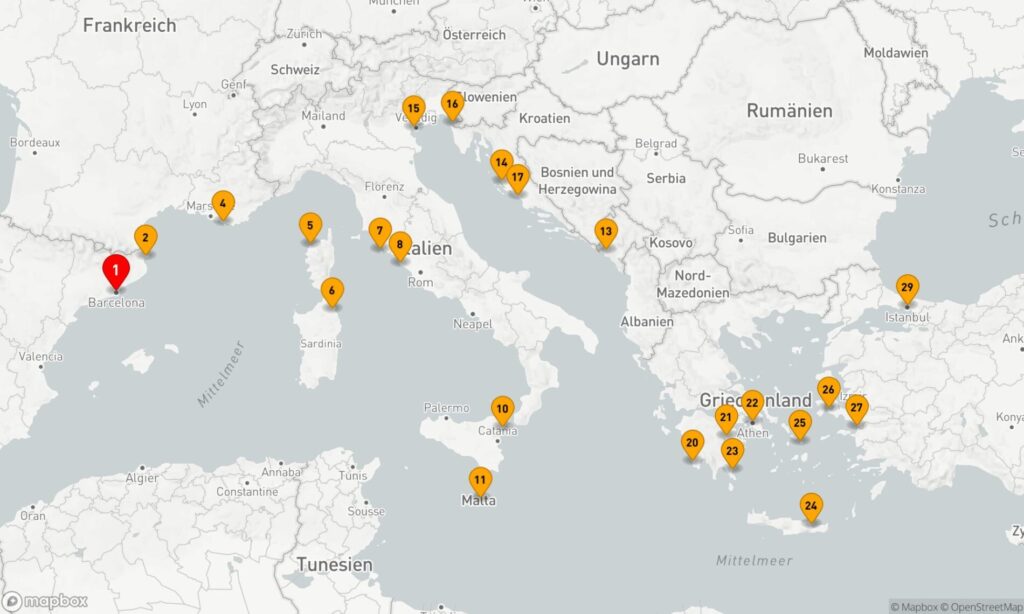Open marker 29 at Istanbul
The height and width of the screenshot is (614, 1024).
click(907, 288)
